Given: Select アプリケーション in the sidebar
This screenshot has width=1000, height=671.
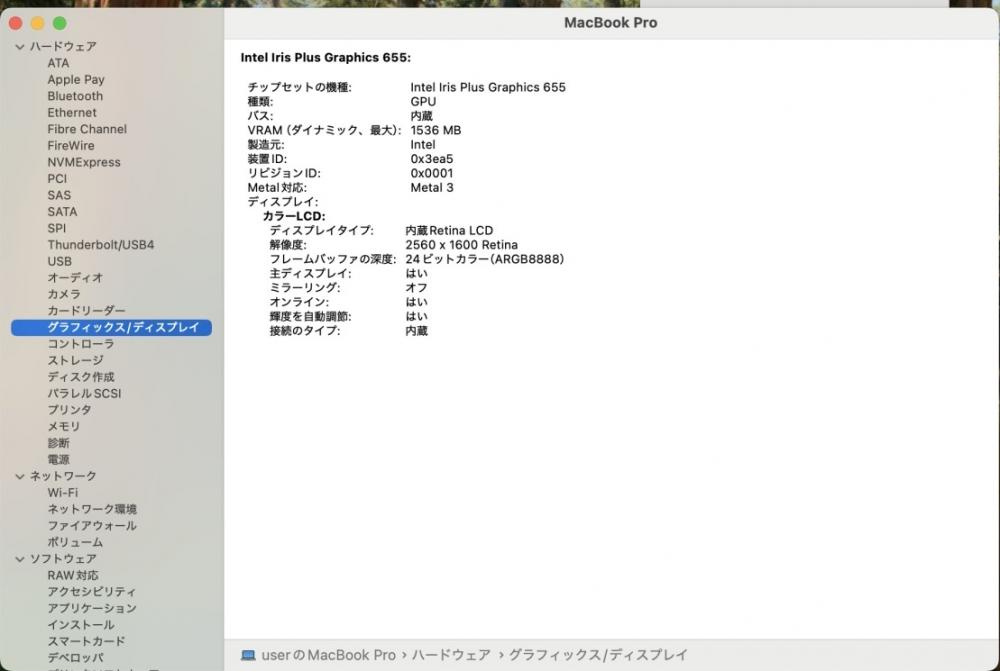Looking at the screenshot, I should [x=92, y=609].
